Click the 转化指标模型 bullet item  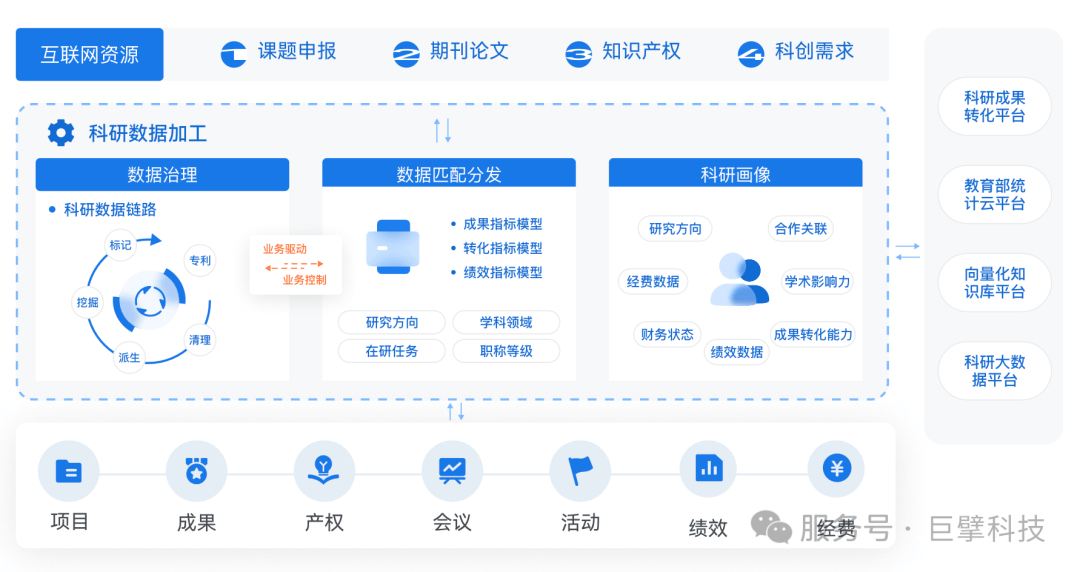(503, 248)
